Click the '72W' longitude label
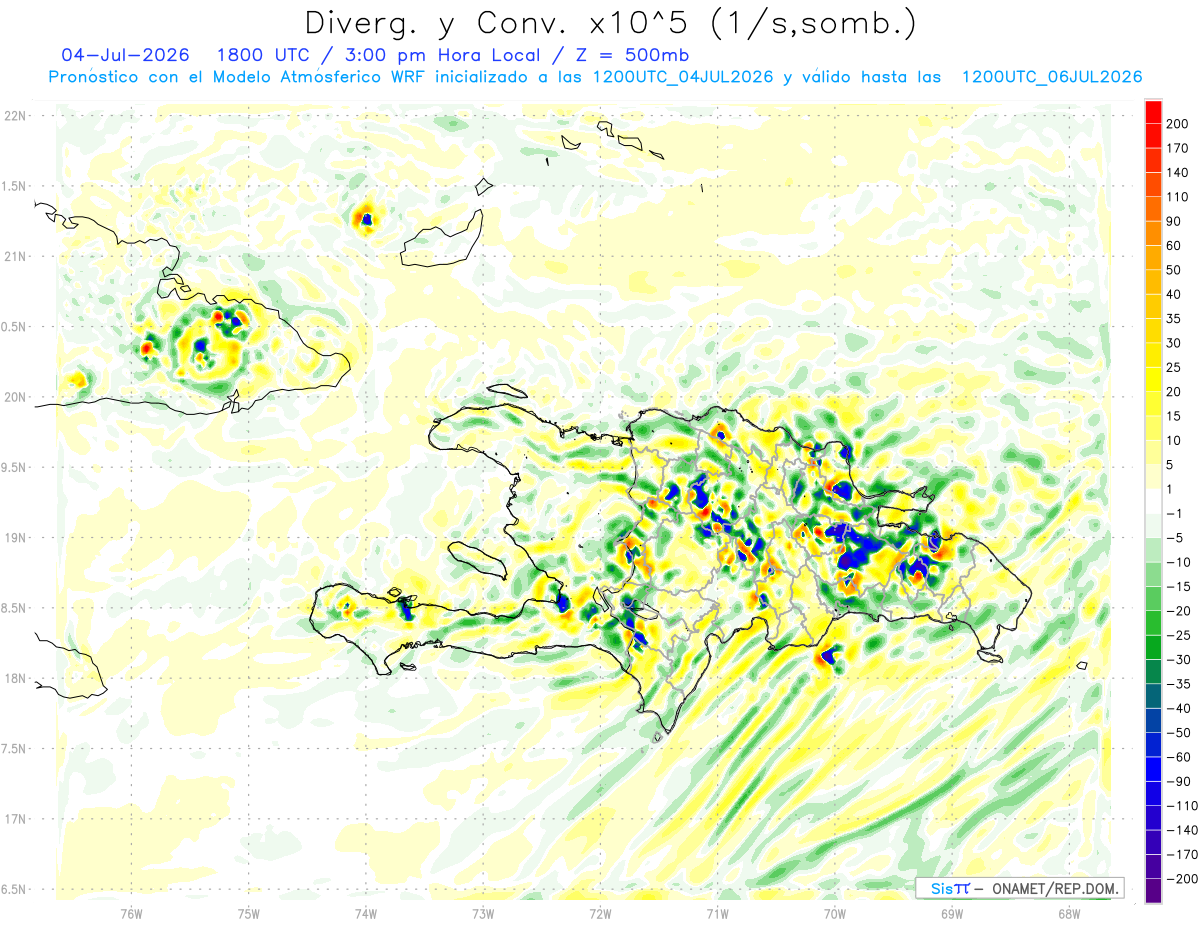Image resolution: width=1200 pixels, height=927 pixels. click(600, 913)
